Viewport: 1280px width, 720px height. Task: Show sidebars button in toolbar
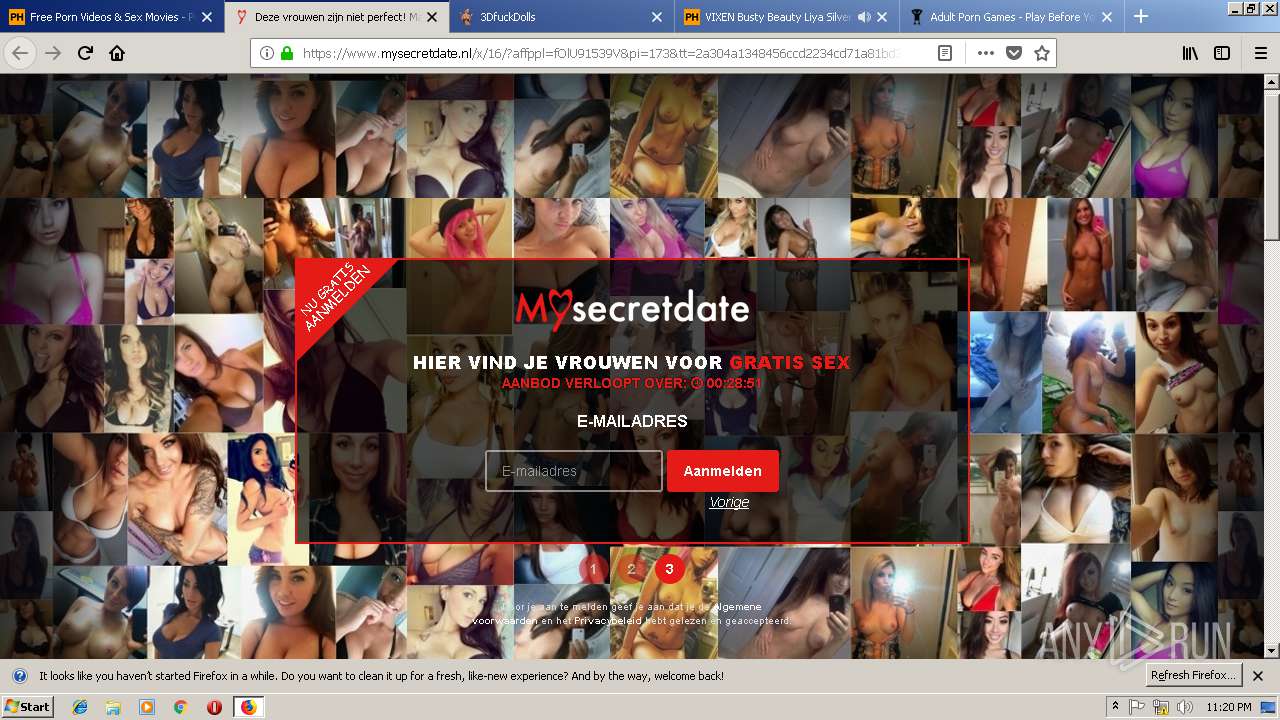coord(1222,53)
